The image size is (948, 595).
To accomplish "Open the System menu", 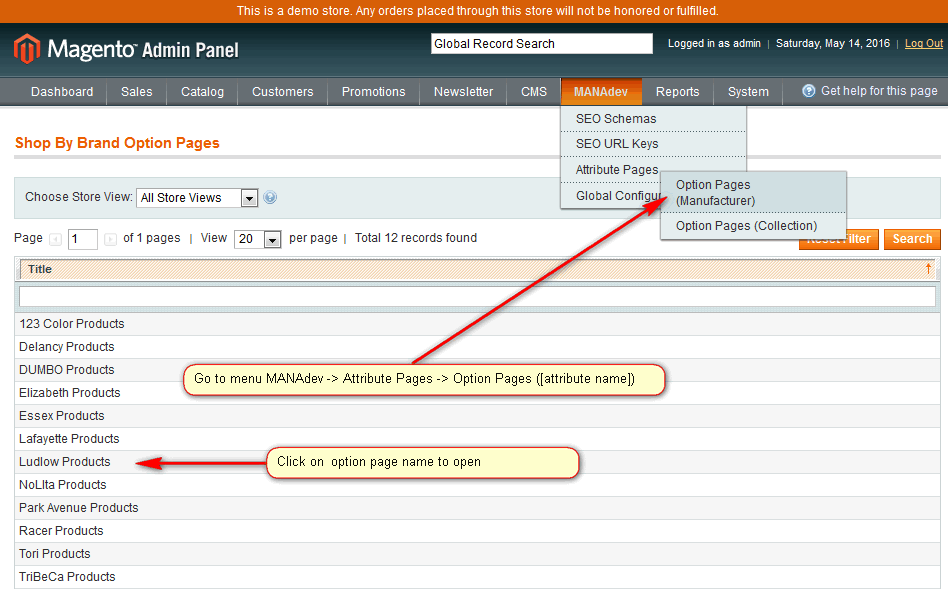I will (748, 92).
